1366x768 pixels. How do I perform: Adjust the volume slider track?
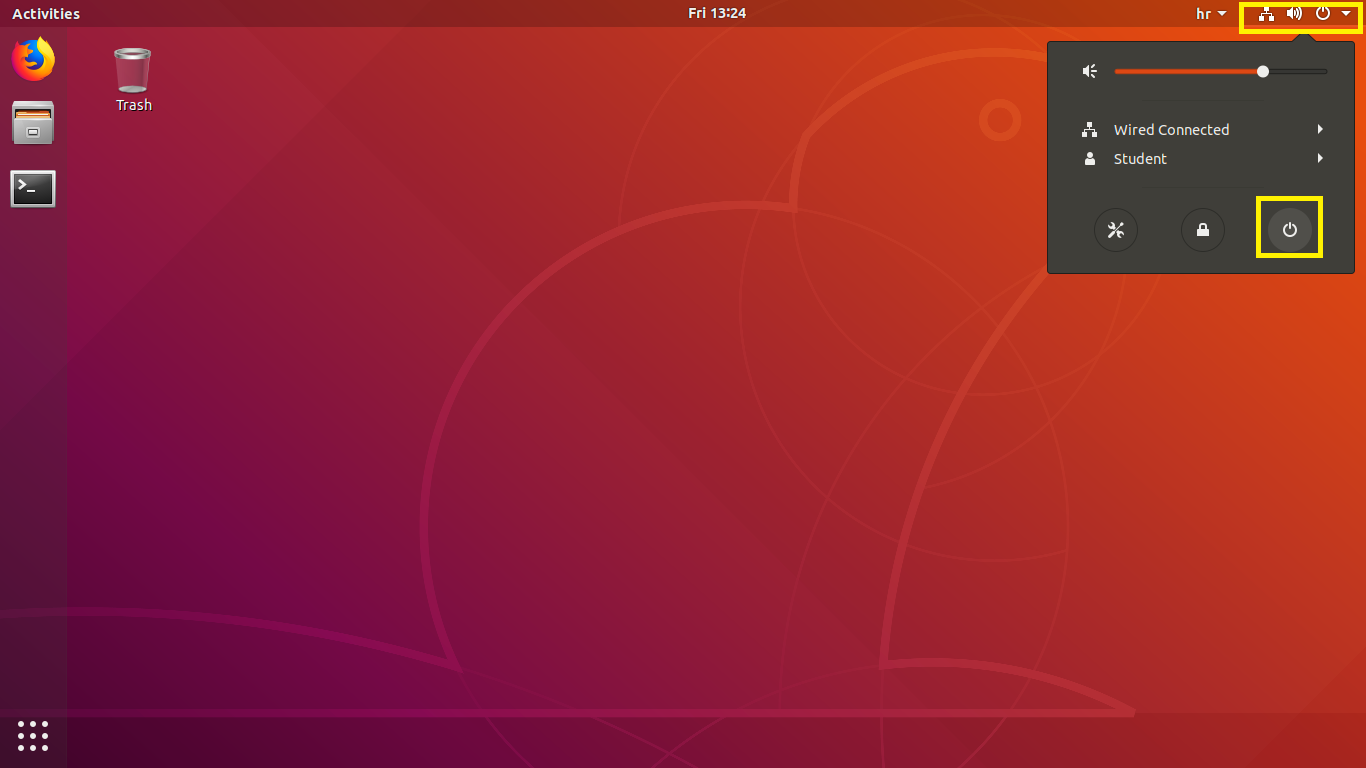click(x=1221, y=71)
